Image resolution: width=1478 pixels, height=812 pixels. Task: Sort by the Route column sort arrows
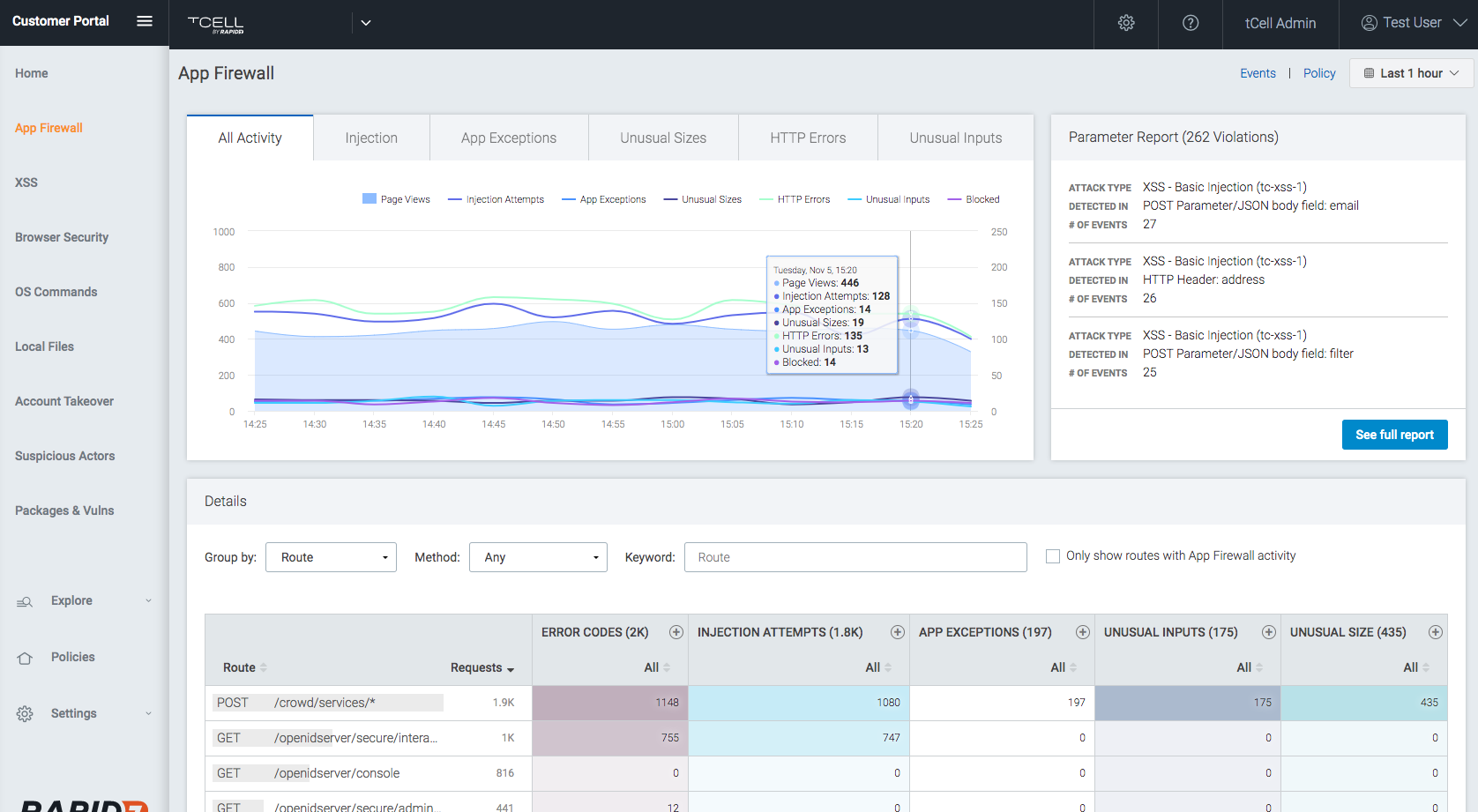[x=264, y=667]
